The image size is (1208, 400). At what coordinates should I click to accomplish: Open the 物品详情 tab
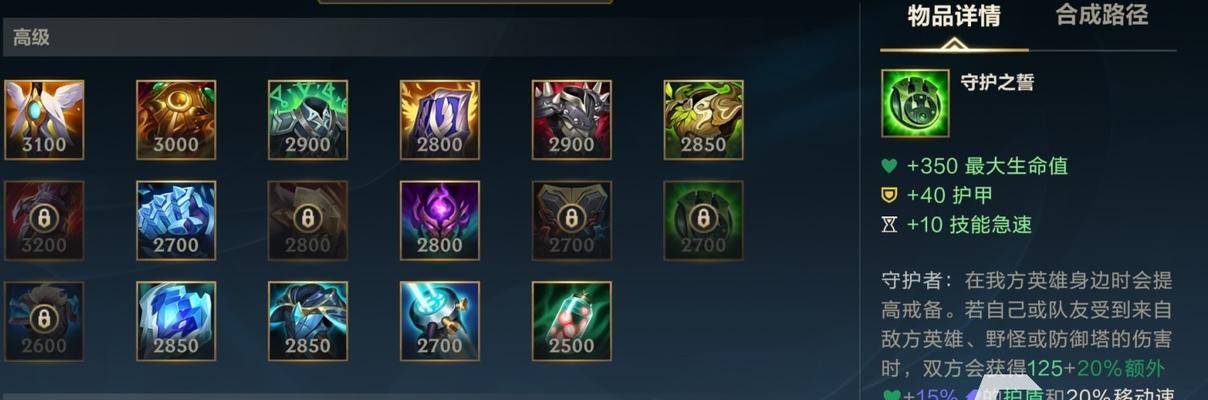(954, 16)
